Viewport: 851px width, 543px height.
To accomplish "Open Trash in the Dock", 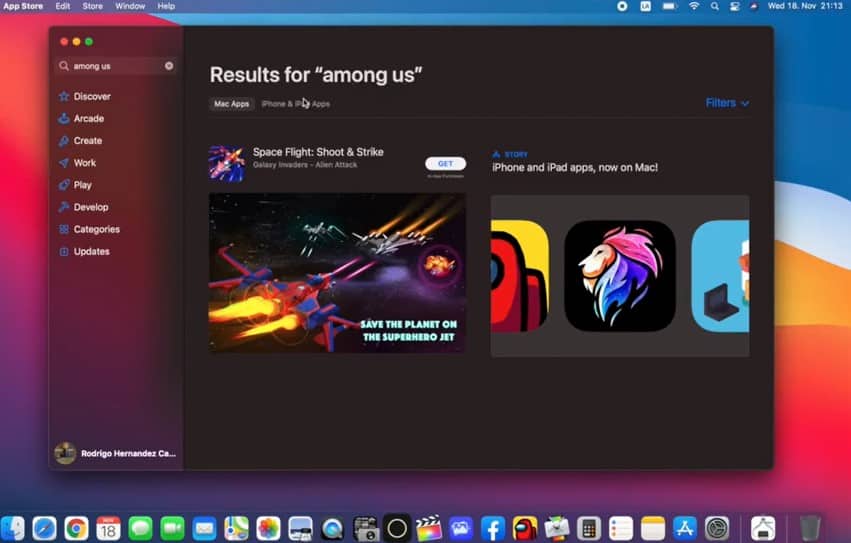I will (x=810, y=528).
